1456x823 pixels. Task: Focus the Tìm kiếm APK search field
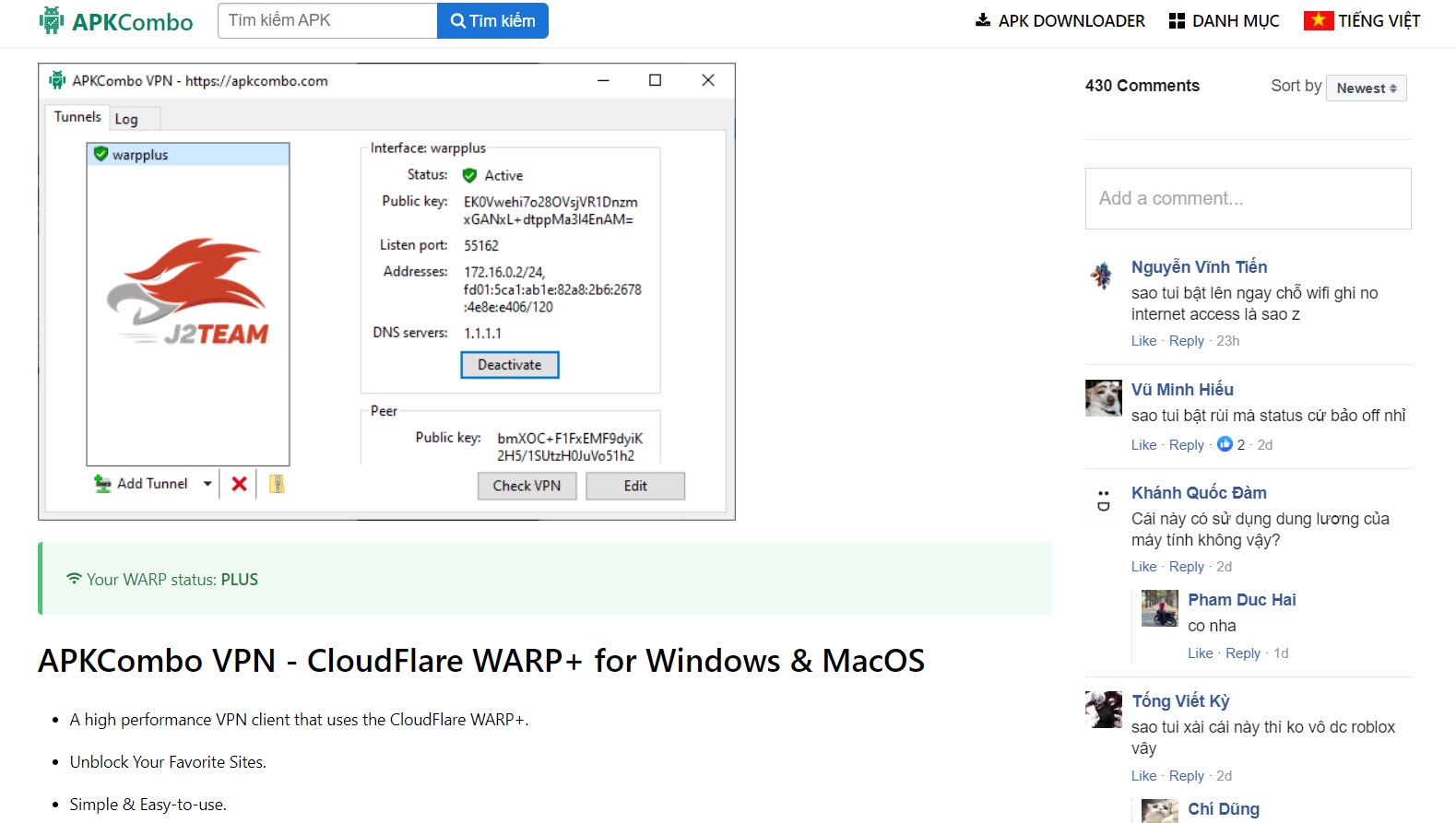coord(327,20)
